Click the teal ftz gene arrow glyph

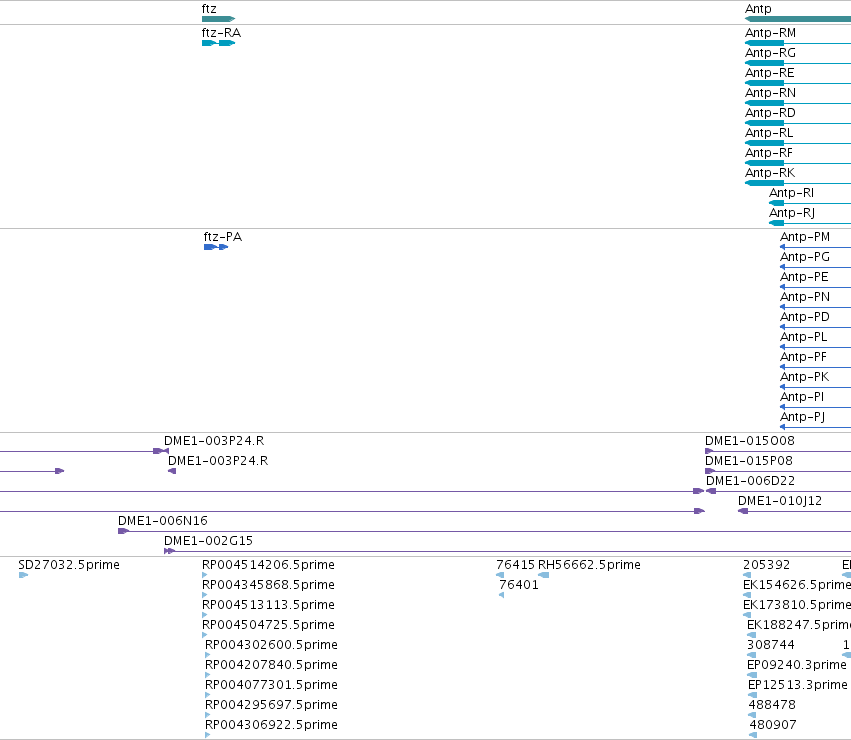(218, 19)
